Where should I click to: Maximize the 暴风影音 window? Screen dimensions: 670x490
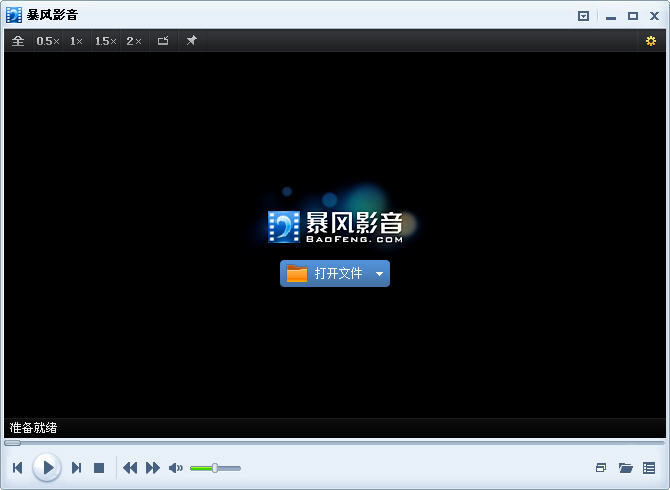pos(633,16)
